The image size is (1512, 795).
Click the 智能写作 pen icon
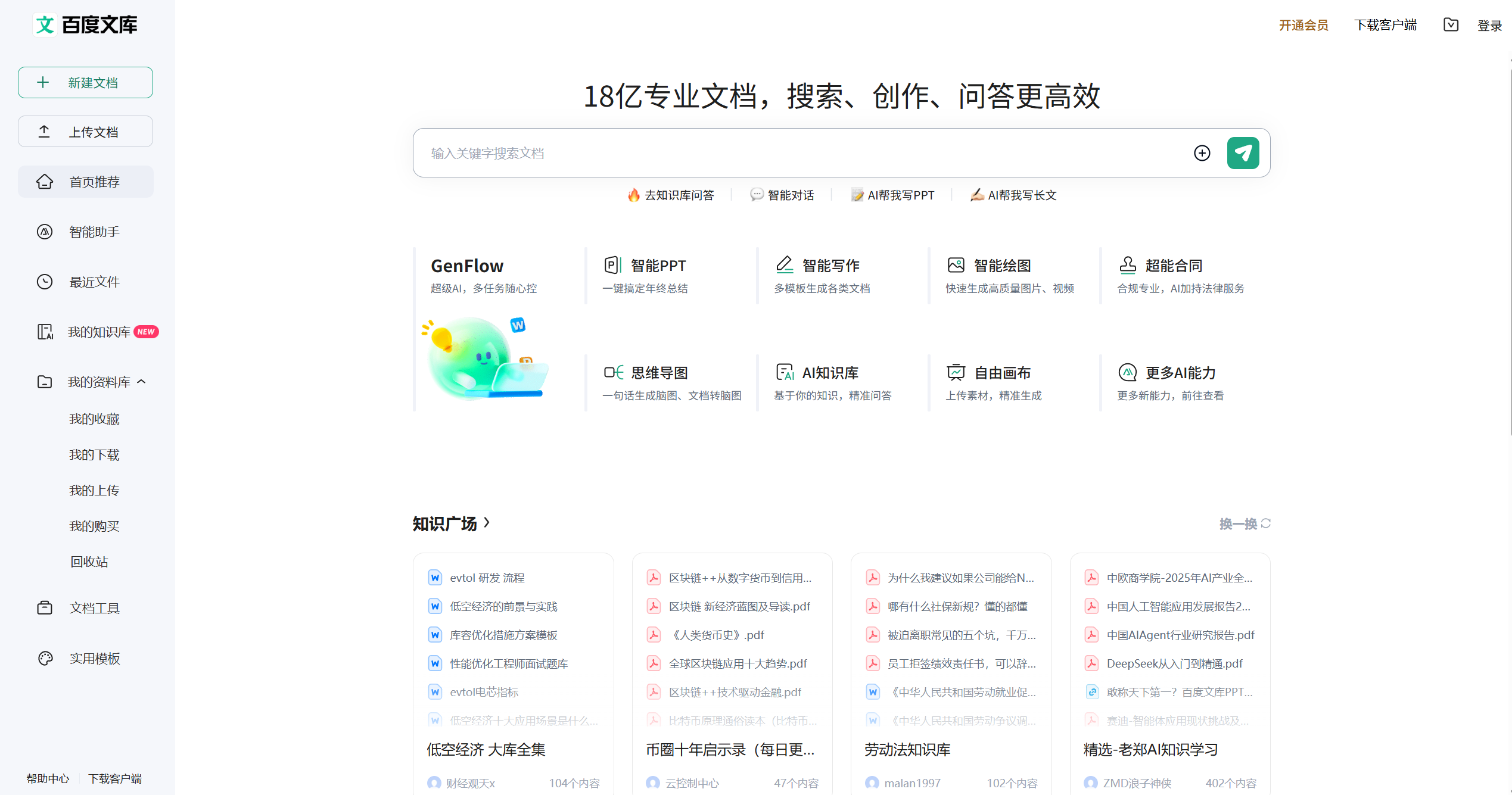pos(785,265)
